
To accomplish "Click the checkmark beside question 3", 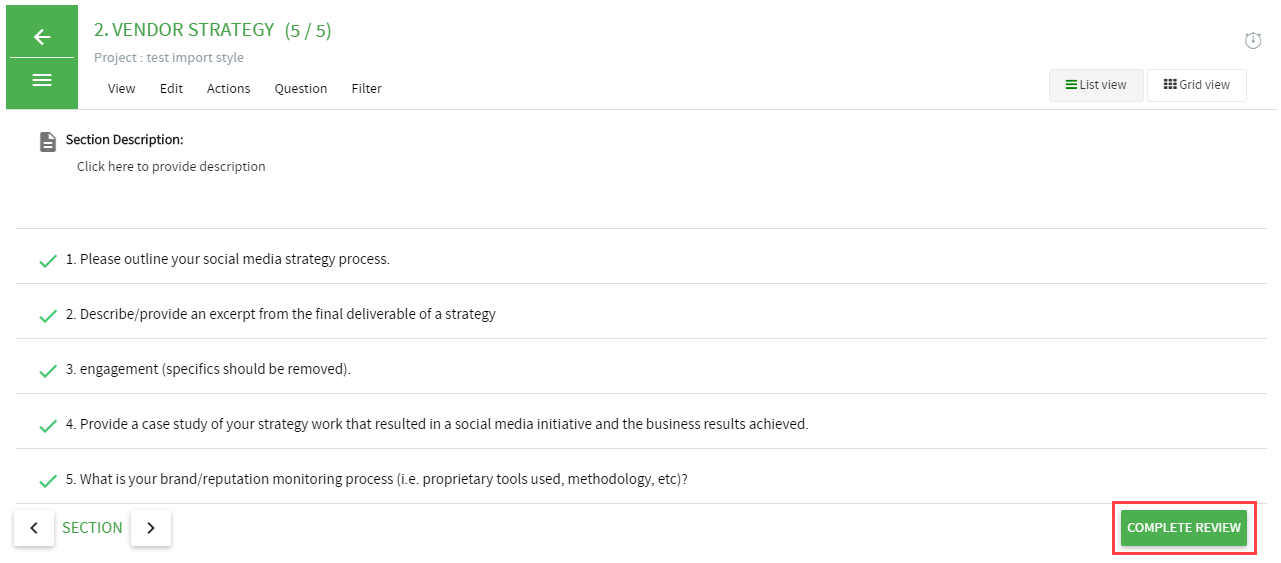I will click(47, 371).
